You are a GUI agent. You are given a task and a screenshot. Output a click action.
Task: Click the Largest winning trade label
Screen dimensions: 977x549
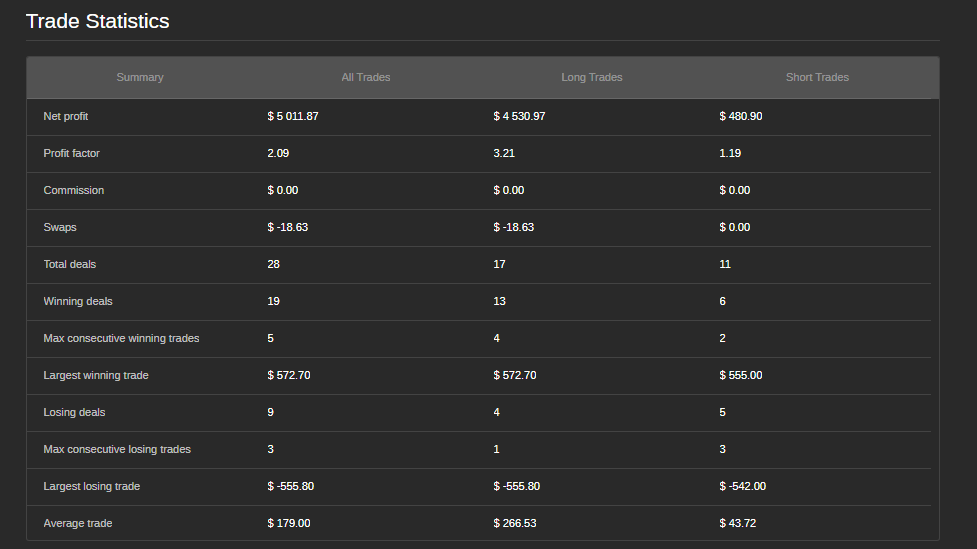(96, 375)
